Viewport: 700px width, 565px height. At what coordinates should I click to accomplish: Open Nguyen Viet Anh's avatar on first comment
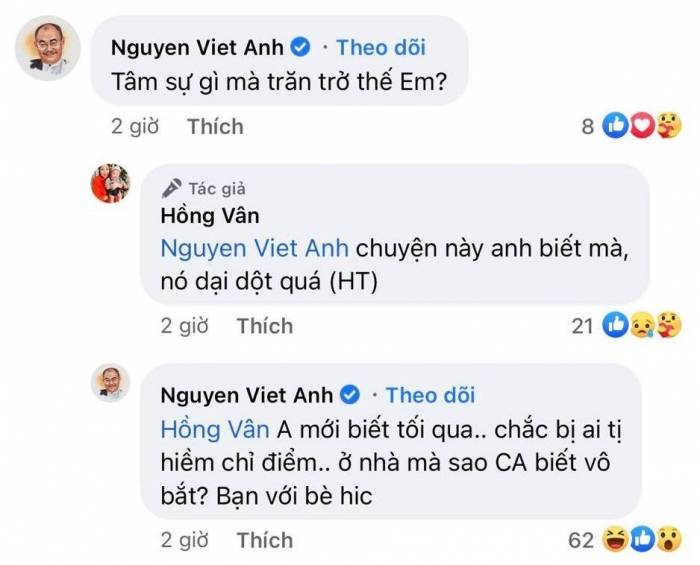[x=47, y=48]
